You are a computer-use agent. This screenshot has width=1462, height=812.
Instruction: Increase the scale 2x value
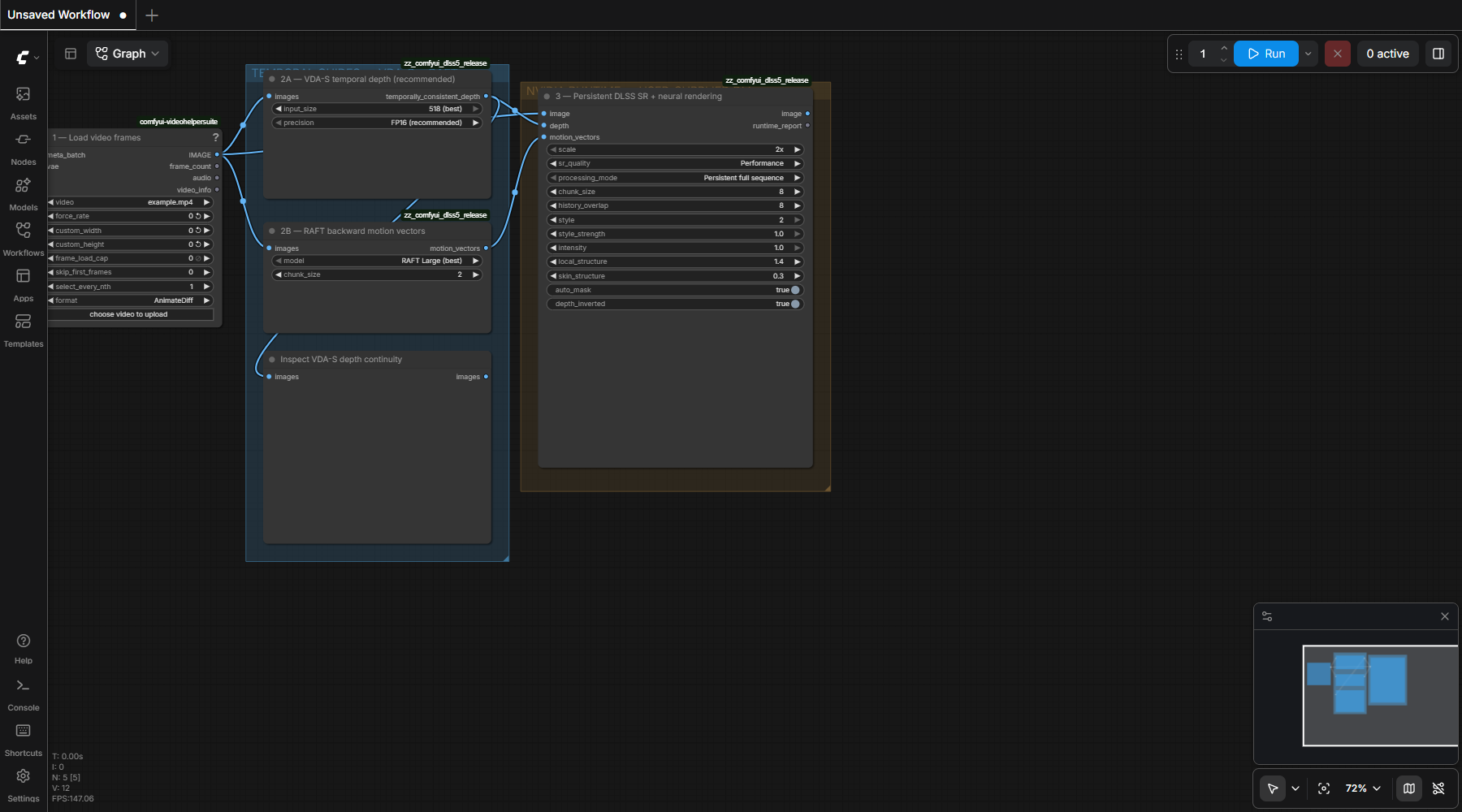click(x=798, y=149)
